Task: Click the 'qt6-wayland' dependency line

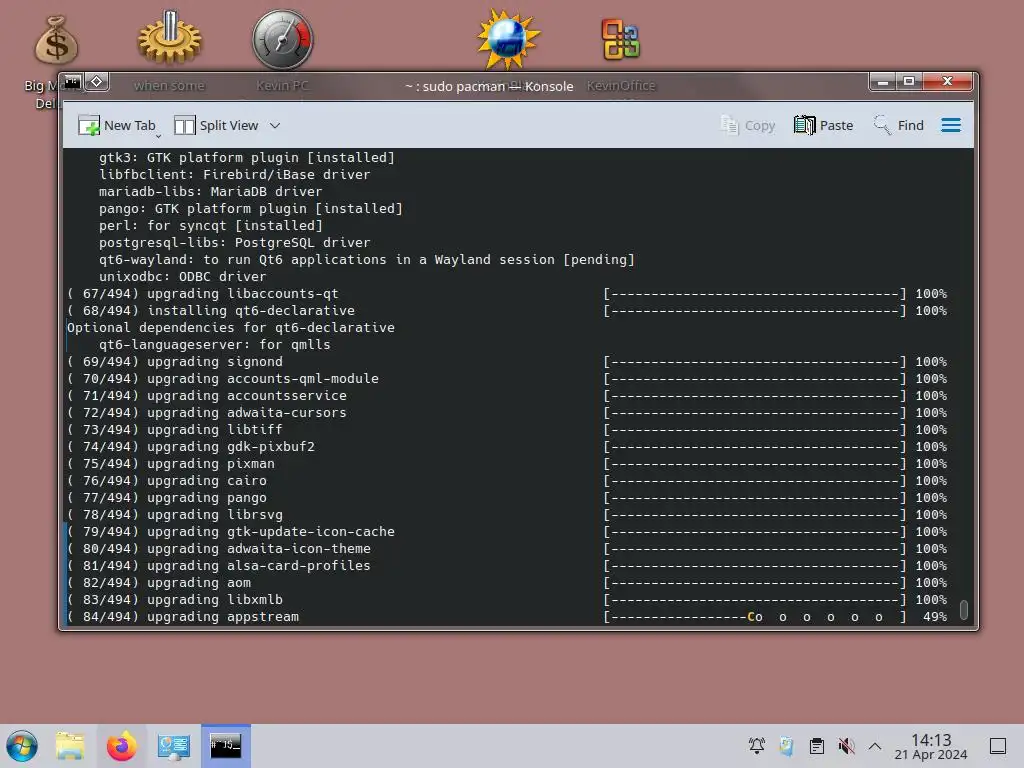Action: click(366, 259)
